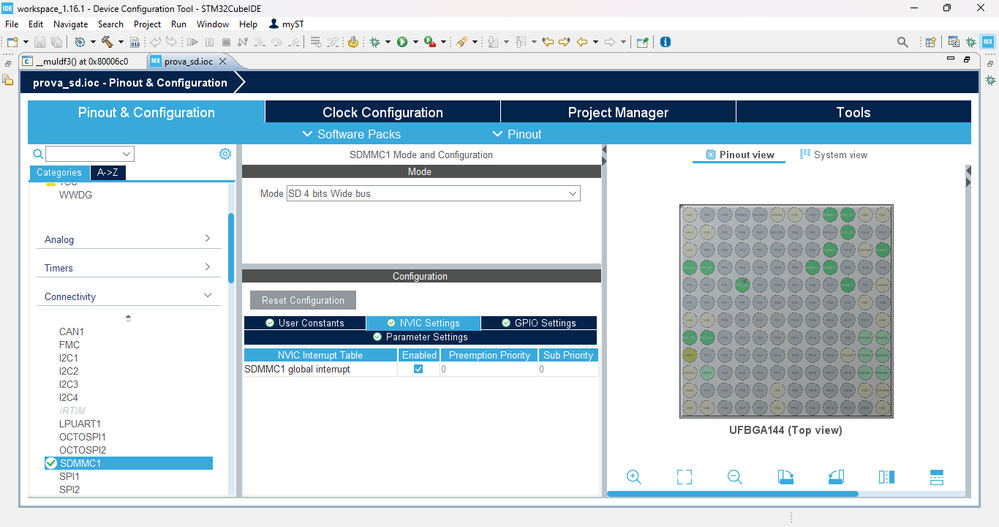
Task: Flip the chip view horizontally
Action: tap(886, 477)
